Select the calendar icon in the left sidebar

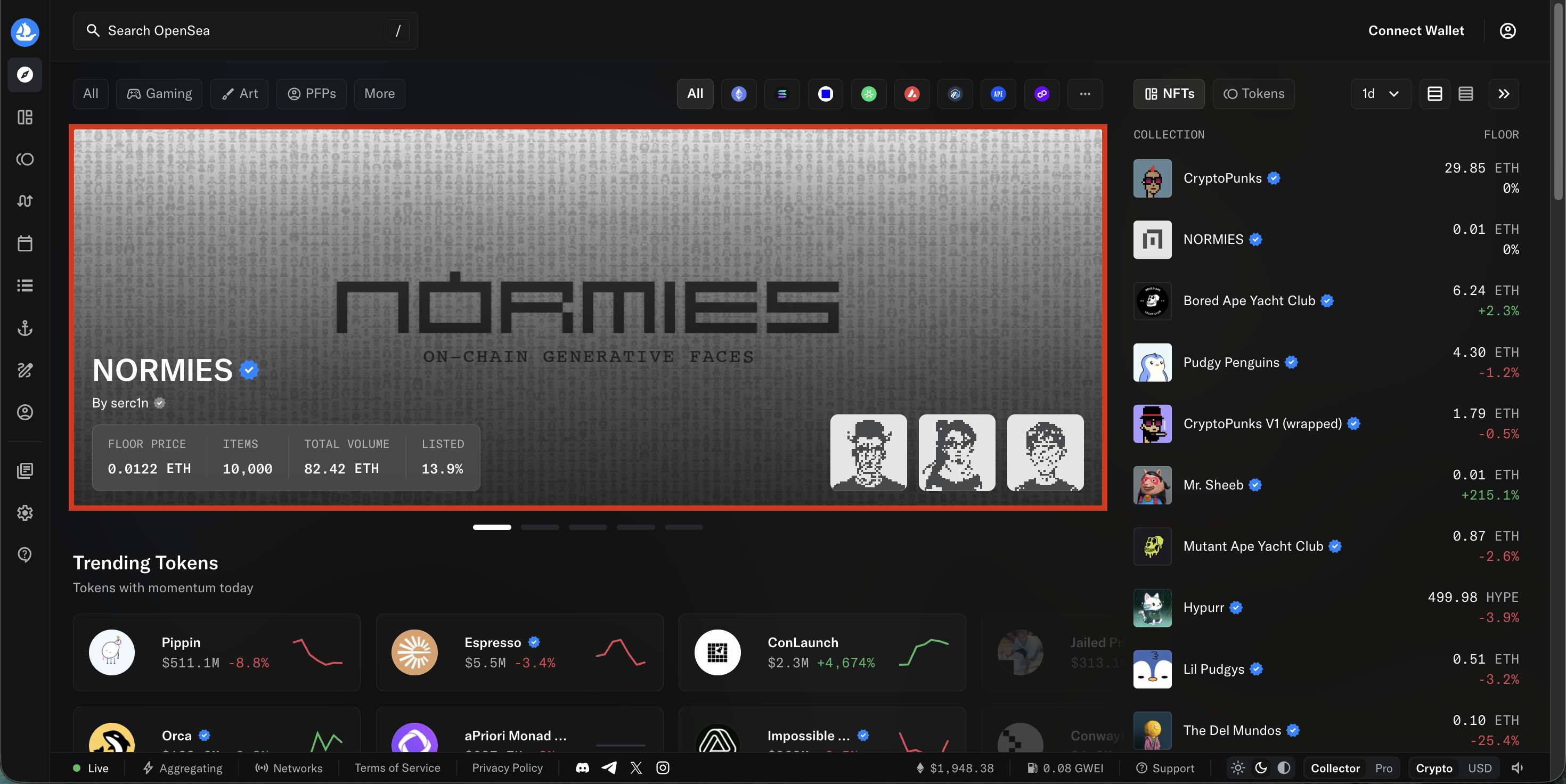tap(25, 243)
